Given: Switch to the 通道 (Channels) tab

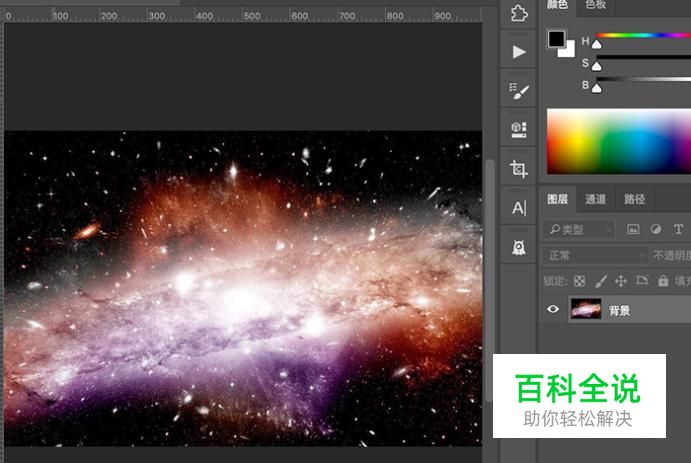Looking at the screenshot, I should pos(595,199).
